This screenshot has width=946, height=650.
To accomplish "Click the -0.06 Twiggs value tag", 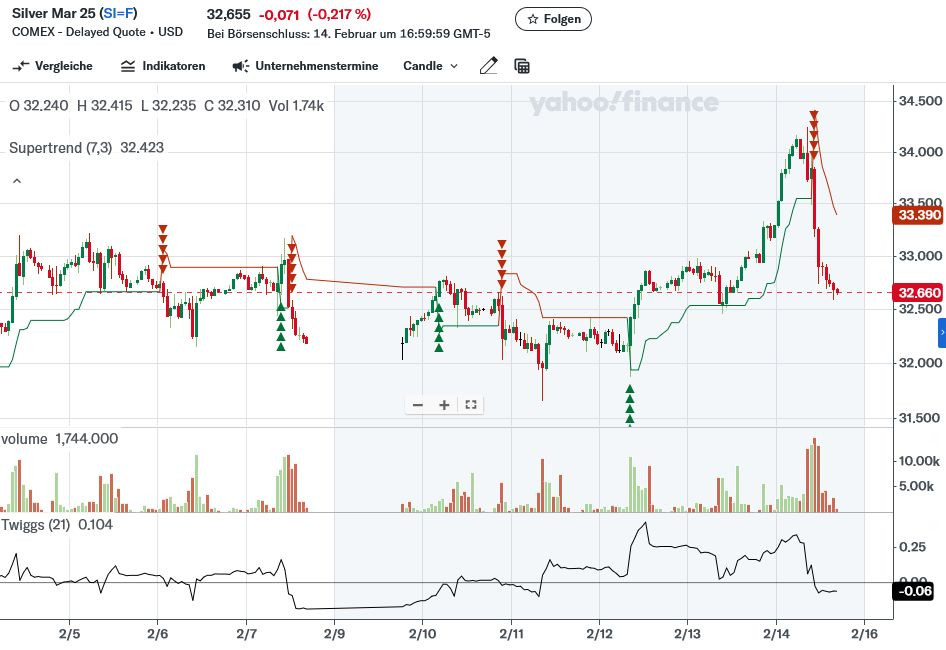I will click(913, 591).
